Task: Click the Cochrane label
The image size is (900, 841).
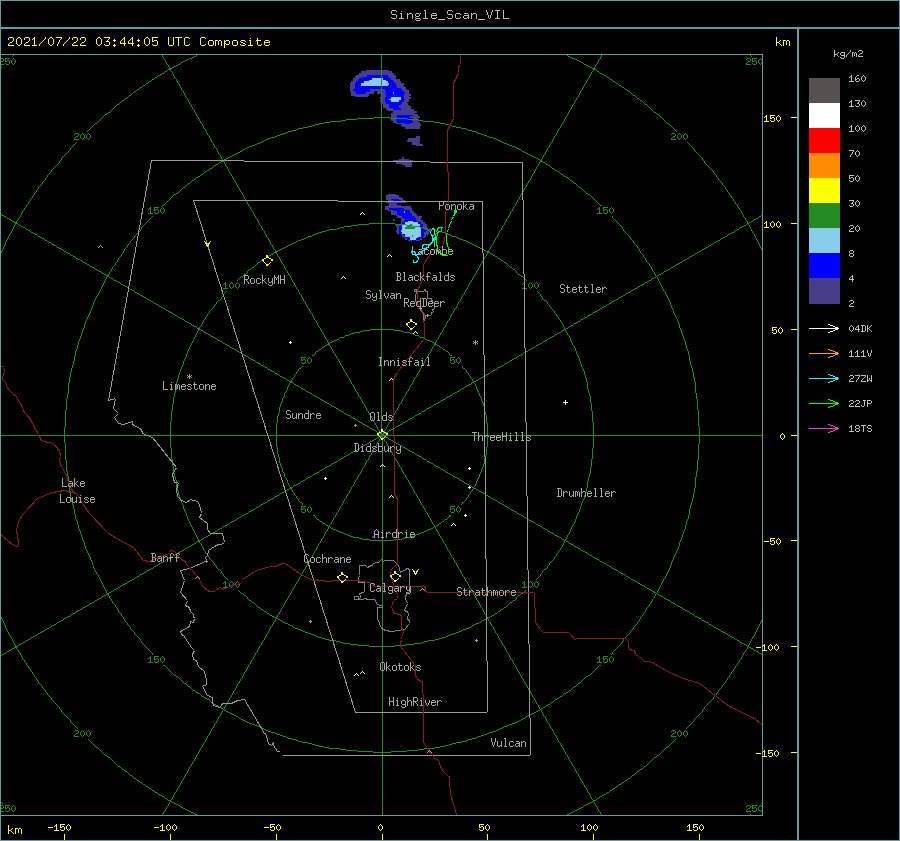Action: [x=327, y=559]
